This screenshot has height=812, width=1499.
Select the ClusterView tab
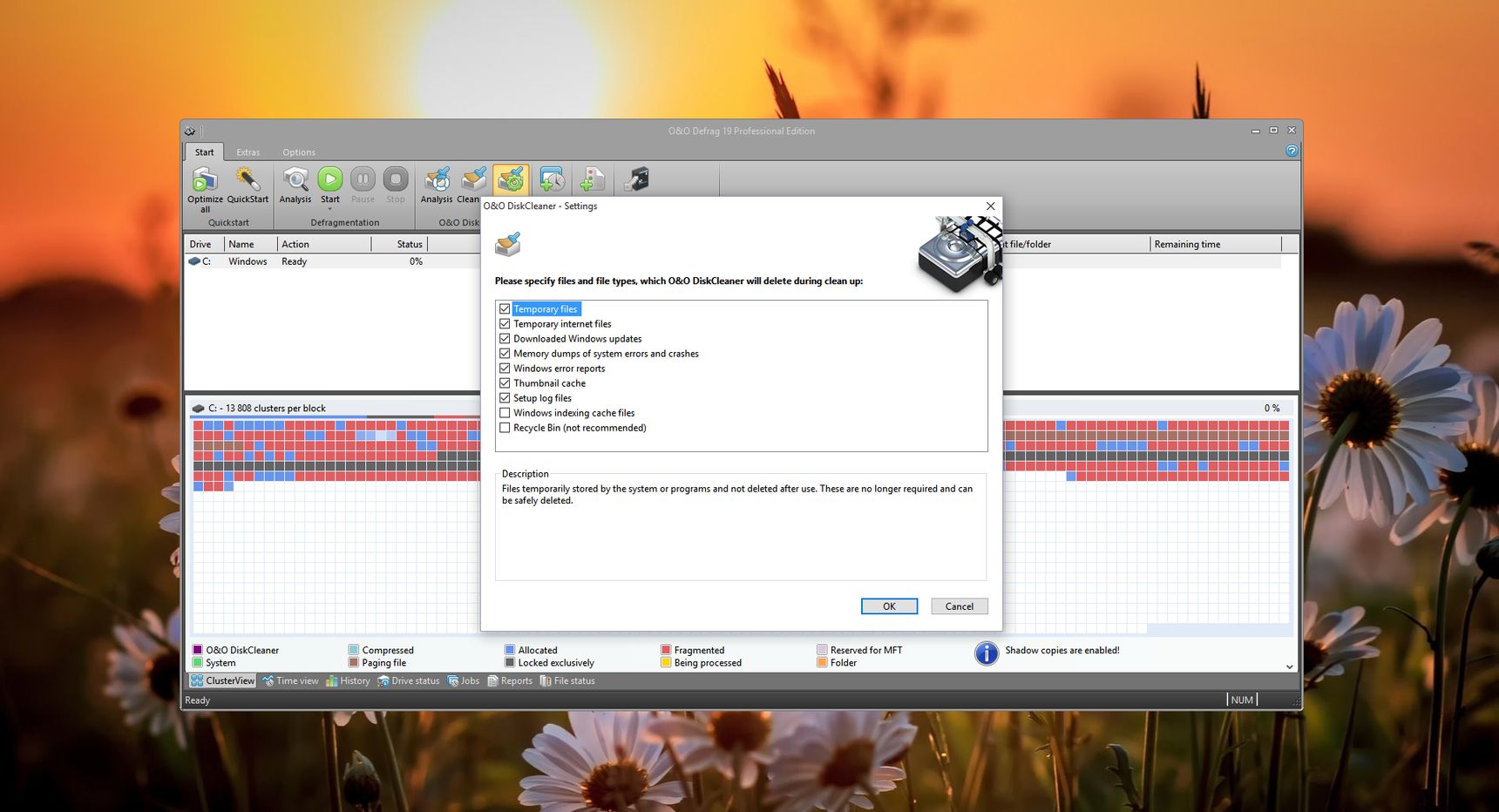pyautogui.click(x=223, y=680)
